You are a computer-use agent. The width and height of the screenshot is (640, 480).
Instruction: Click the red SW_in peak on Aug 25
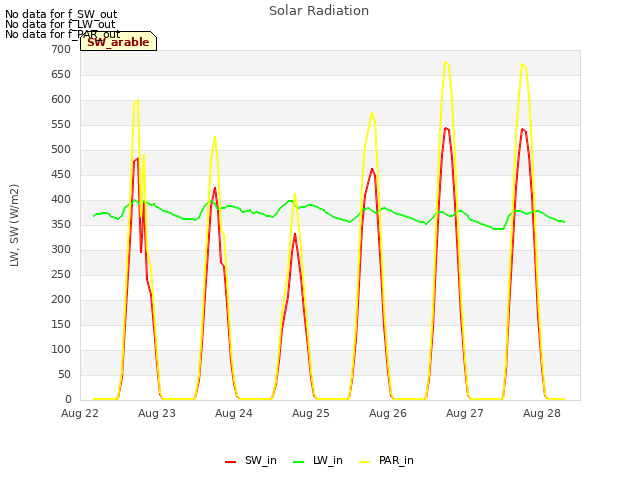pos(372,169)
